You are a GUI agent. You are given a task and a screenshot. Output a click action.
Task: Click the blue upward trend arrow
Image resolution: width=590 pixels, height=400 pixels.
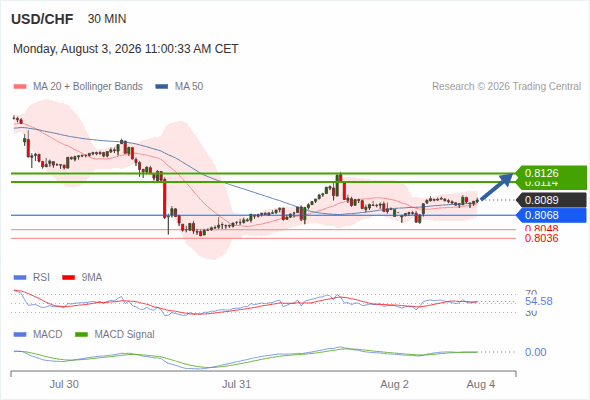(497, 186)
